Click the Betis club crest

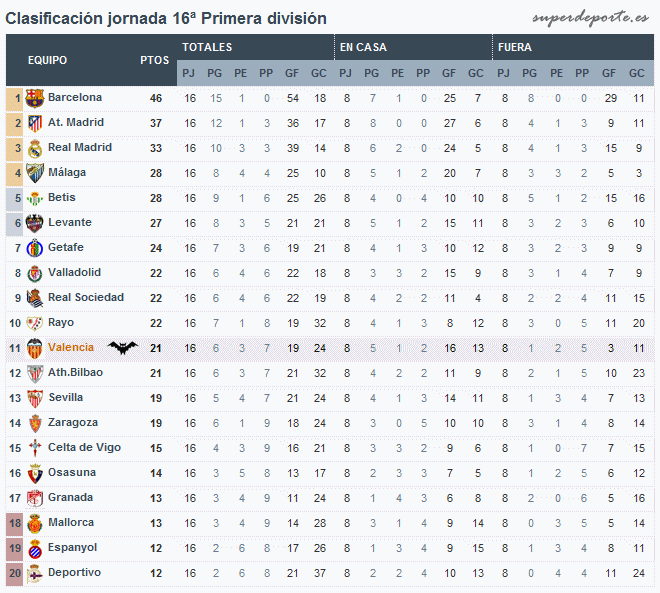point(35,198)
